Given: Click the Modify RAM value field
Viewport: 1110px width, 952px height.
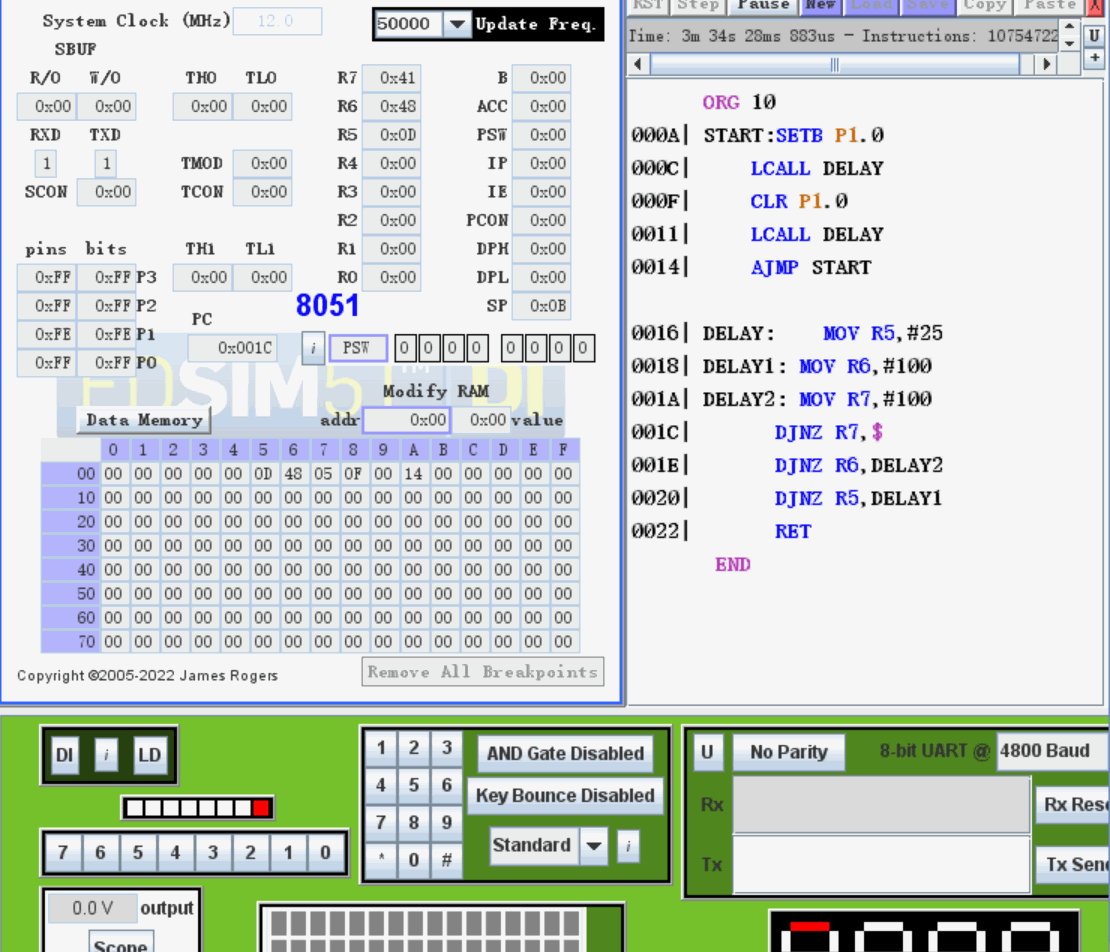Looking at the screenshot, I should pos(481,420).
